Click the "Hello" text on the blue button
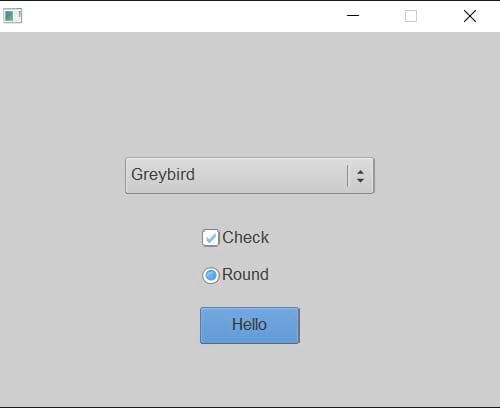This screenshot has height=408, width=500. point(249,324)
